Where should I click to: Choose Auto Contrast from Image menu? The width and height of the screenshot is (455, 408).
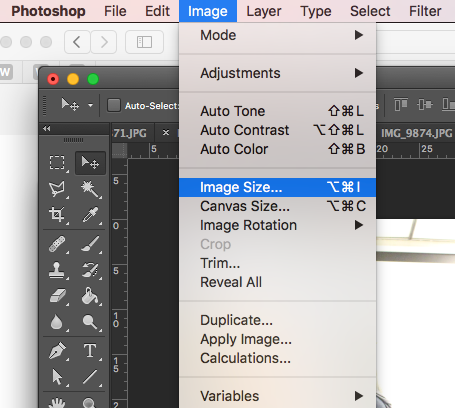pyautogui.click(x=278, y=130)
